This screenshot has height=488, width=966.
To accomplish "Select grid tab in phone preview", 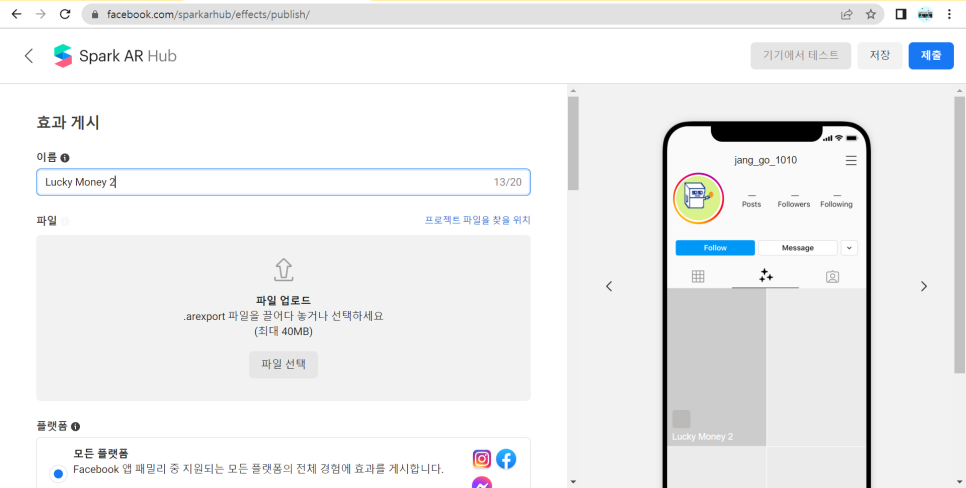I will (698, 277).
